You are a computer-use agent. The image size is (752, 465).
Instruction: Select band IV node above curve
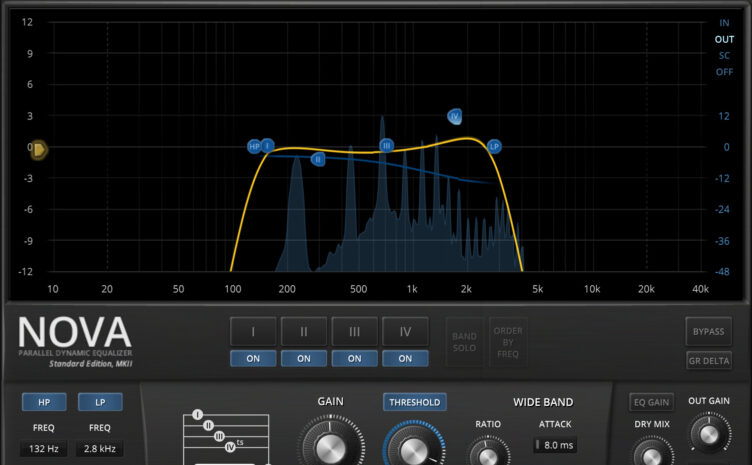click(455, 116)
